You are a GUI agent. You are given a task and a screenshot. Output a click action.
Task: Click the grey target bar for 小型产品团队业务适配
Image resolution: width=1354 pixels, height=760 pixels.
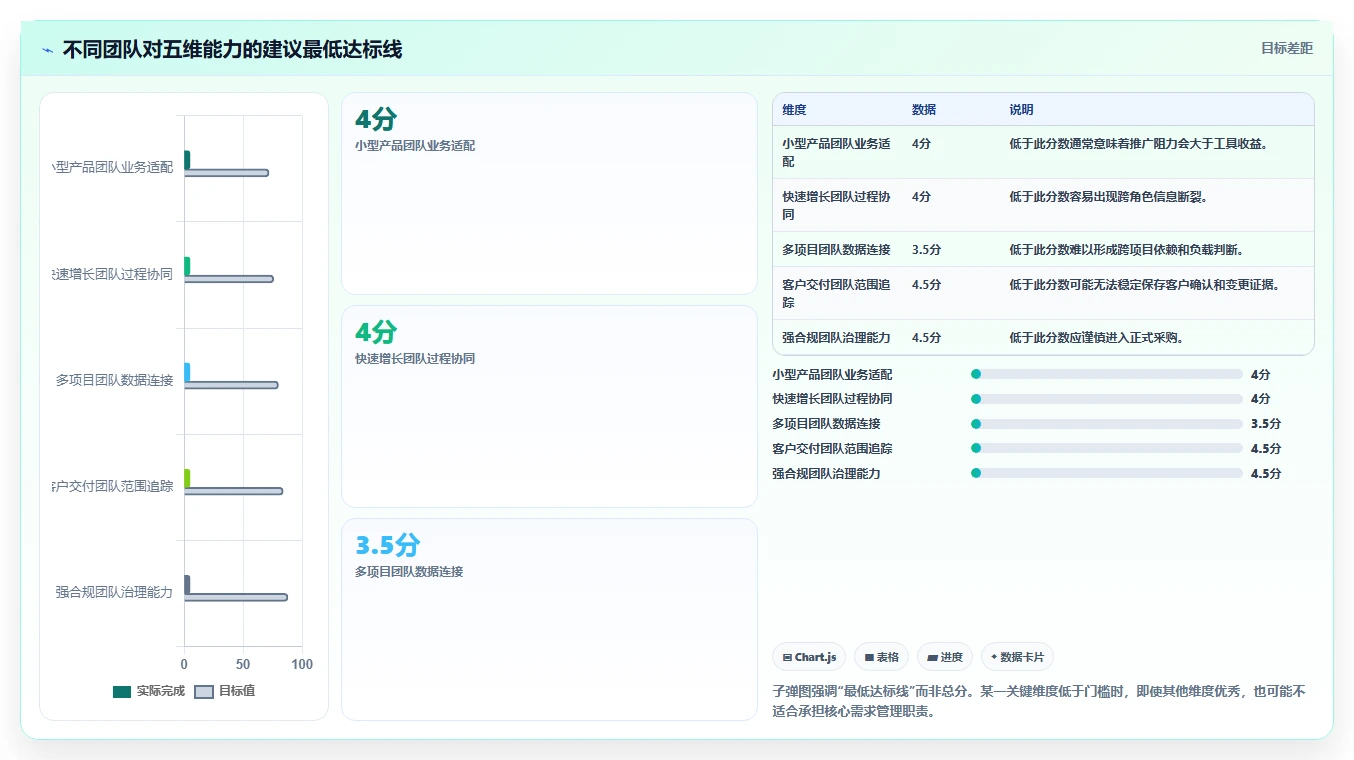pyautogui.click(x=226, y=173)
